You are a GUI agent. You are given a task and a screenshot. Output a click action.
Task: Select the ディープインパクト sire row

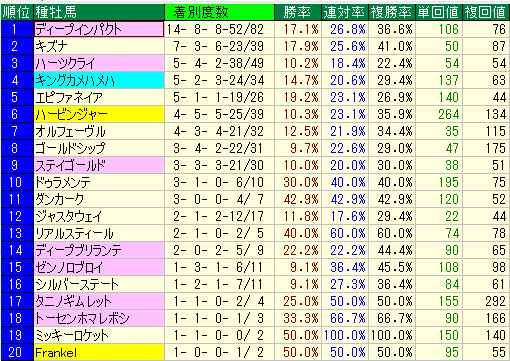click(255, 29)
